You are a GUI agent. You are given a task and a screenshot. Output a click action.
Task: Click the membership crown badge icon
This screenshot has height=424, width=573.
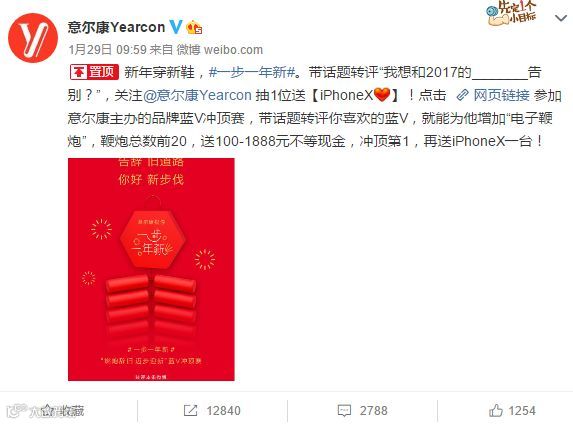point(194,27)
